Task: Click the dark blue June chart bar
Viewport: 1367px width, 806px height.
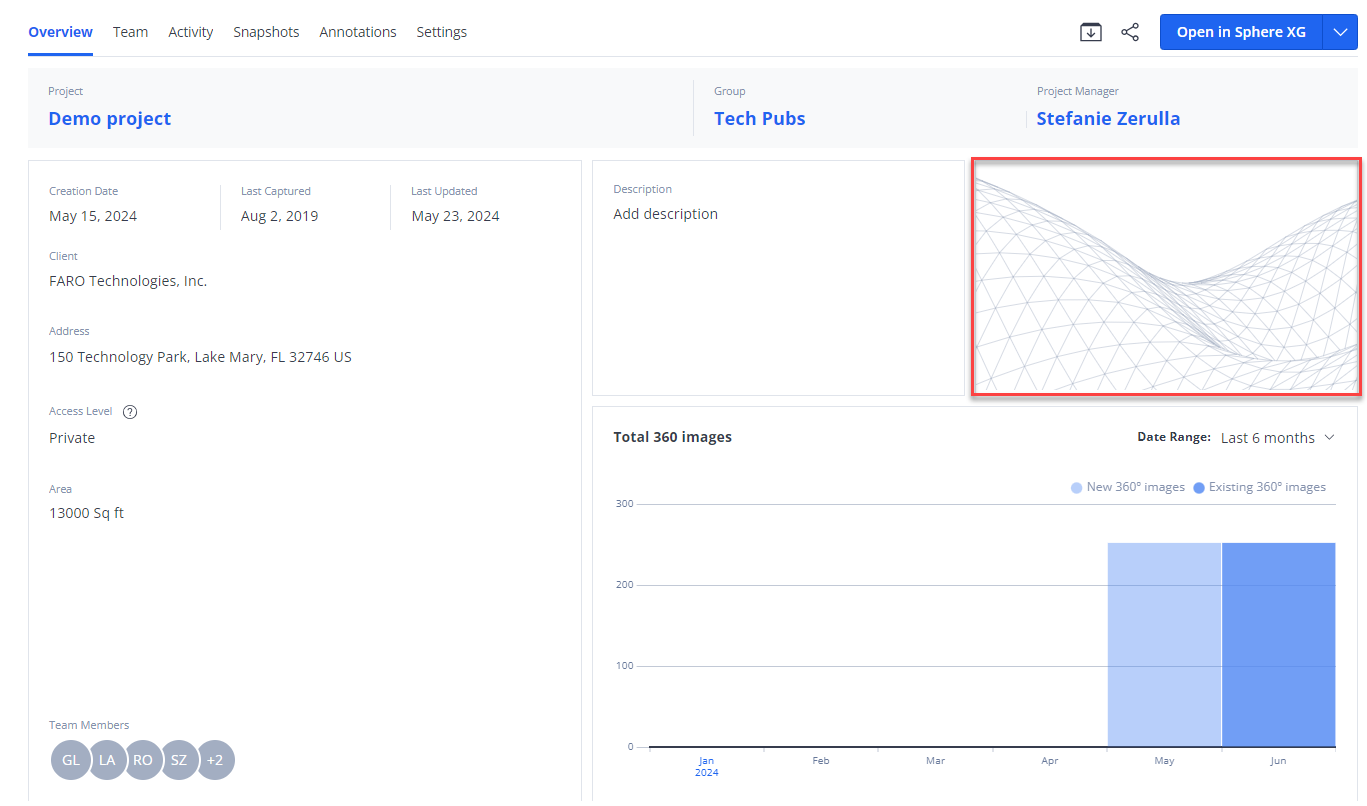Action: click(1278, 645)
